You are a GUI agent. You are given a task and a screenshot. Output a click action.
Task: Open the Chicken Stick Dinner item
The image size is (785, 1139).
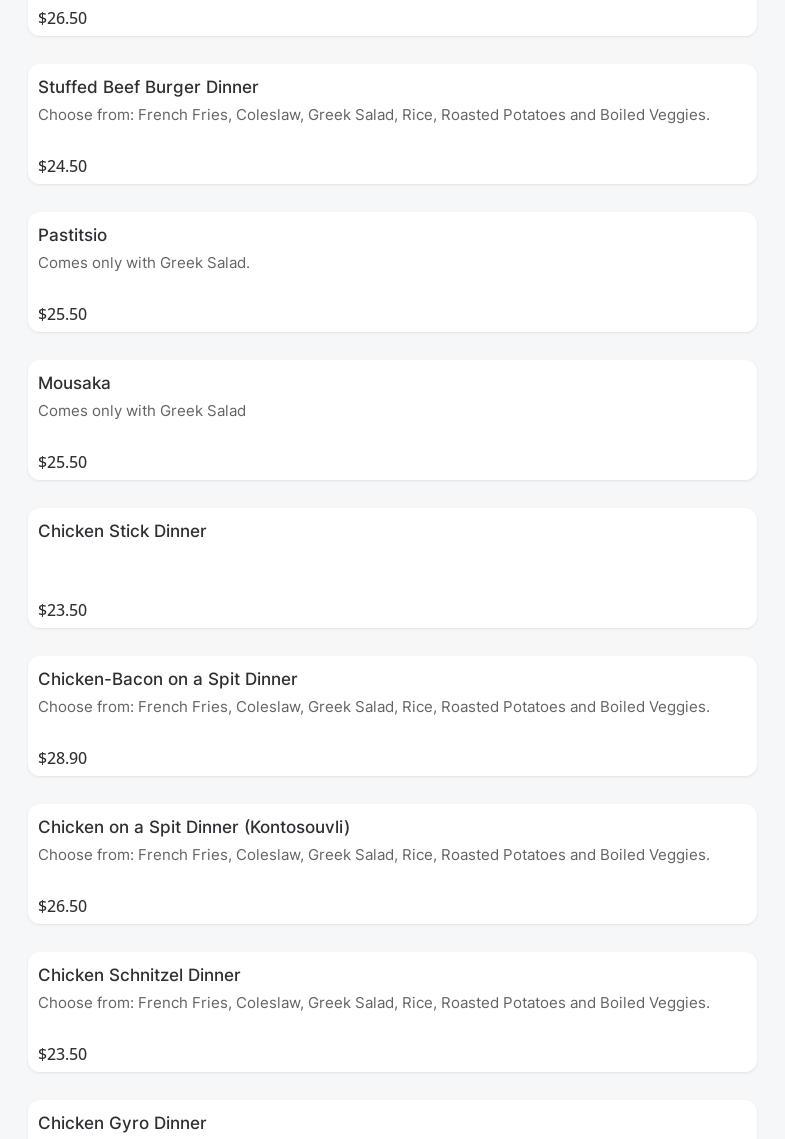[122, 531]
